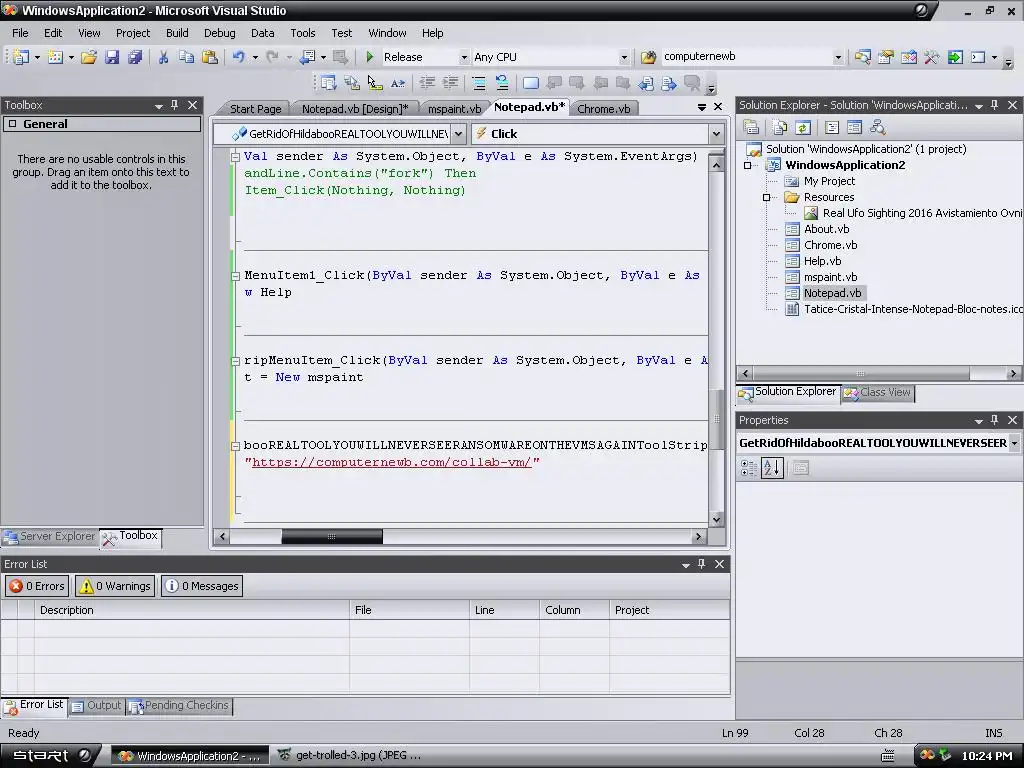The width and height of the screenshot is (1024, 768).
Task: Collapse the MenuItem1_Click code region
Action: point(236,276)
